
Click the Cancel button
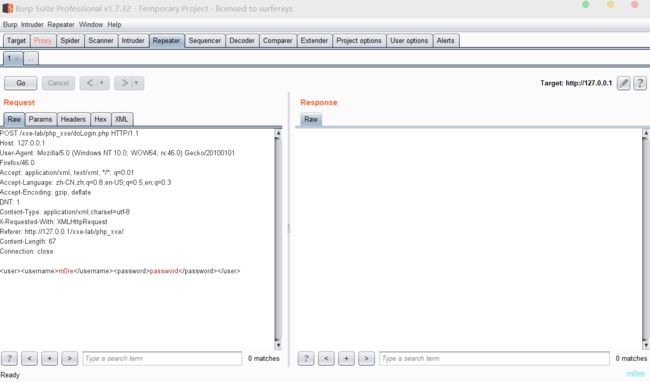coord(58,83)
